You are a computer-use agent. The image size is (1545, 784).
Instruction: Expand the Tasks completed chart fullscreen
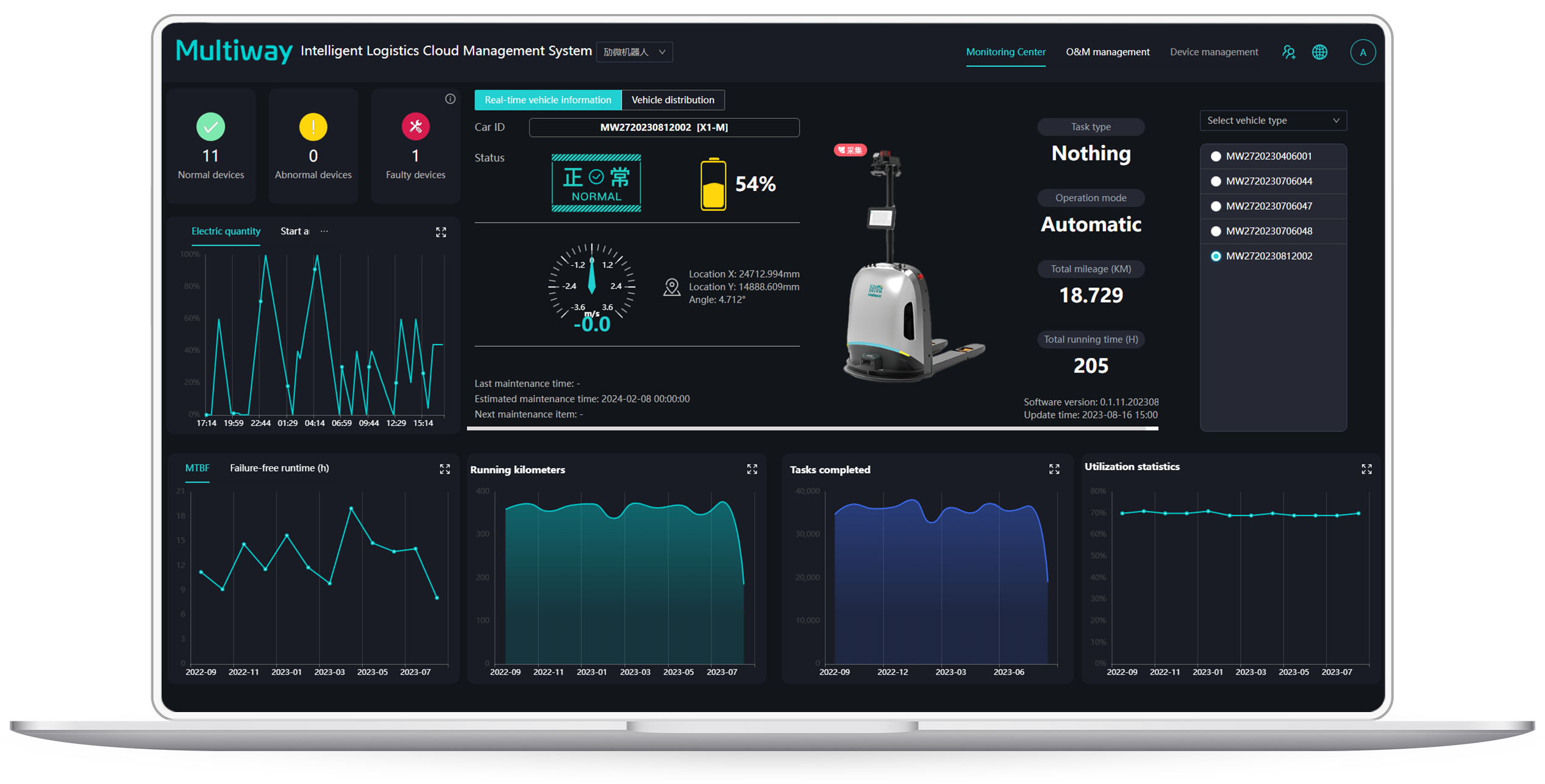point(1054,469)
